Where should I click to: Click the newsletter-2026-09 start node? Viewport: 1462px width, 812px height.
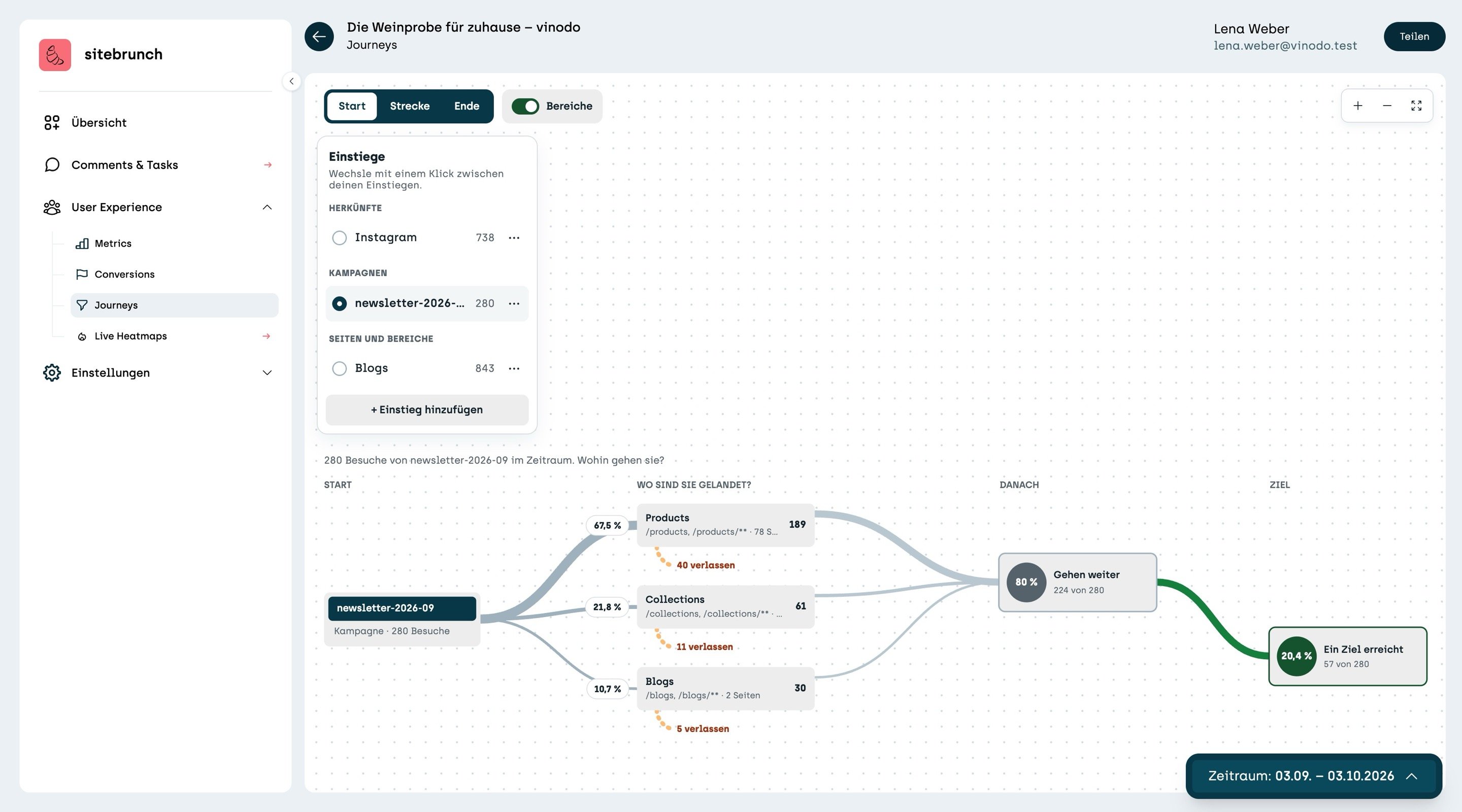pyautogui.click(x=402, y=619)
